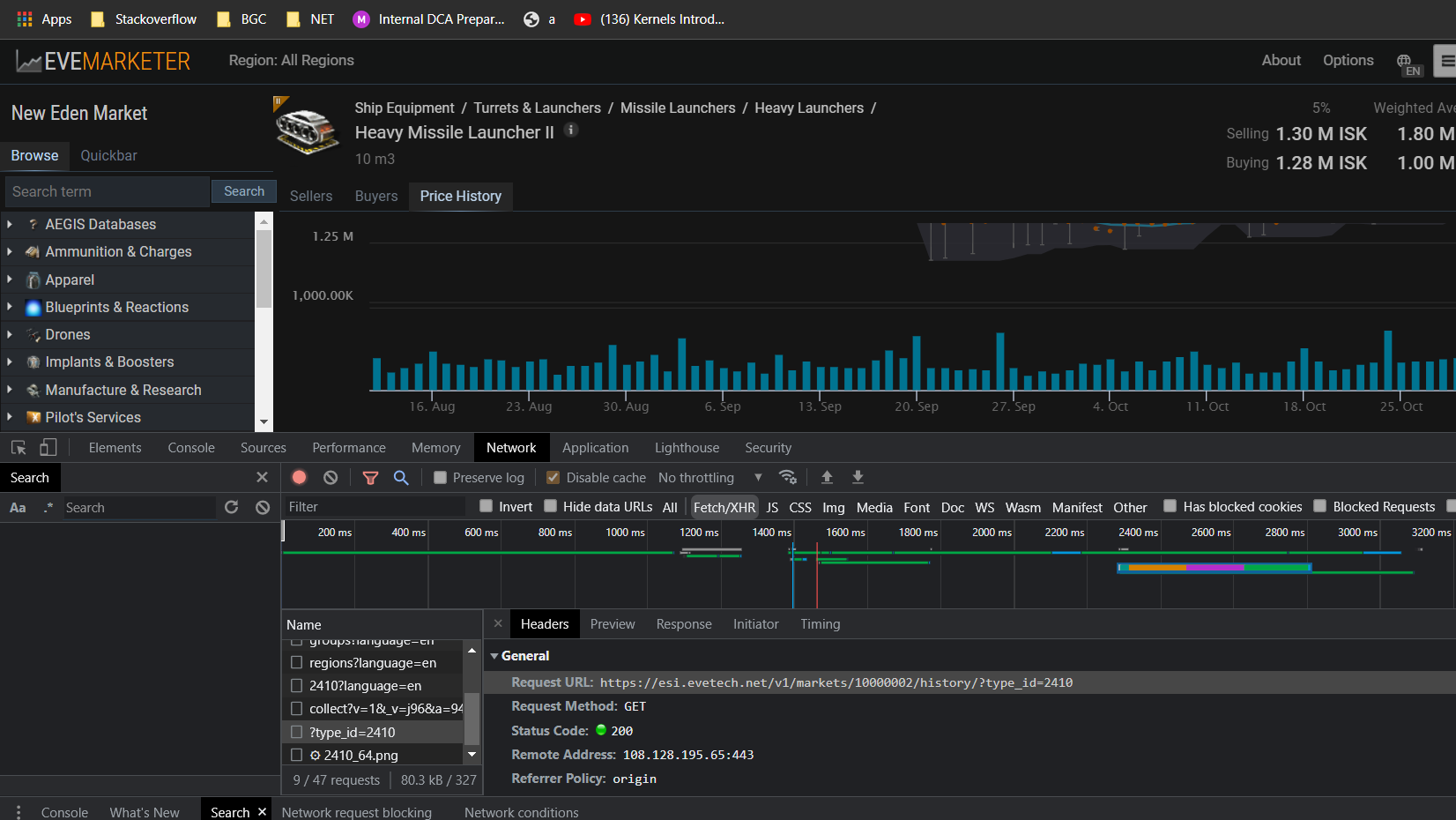Click the refresh search icon

pos(232,507)
